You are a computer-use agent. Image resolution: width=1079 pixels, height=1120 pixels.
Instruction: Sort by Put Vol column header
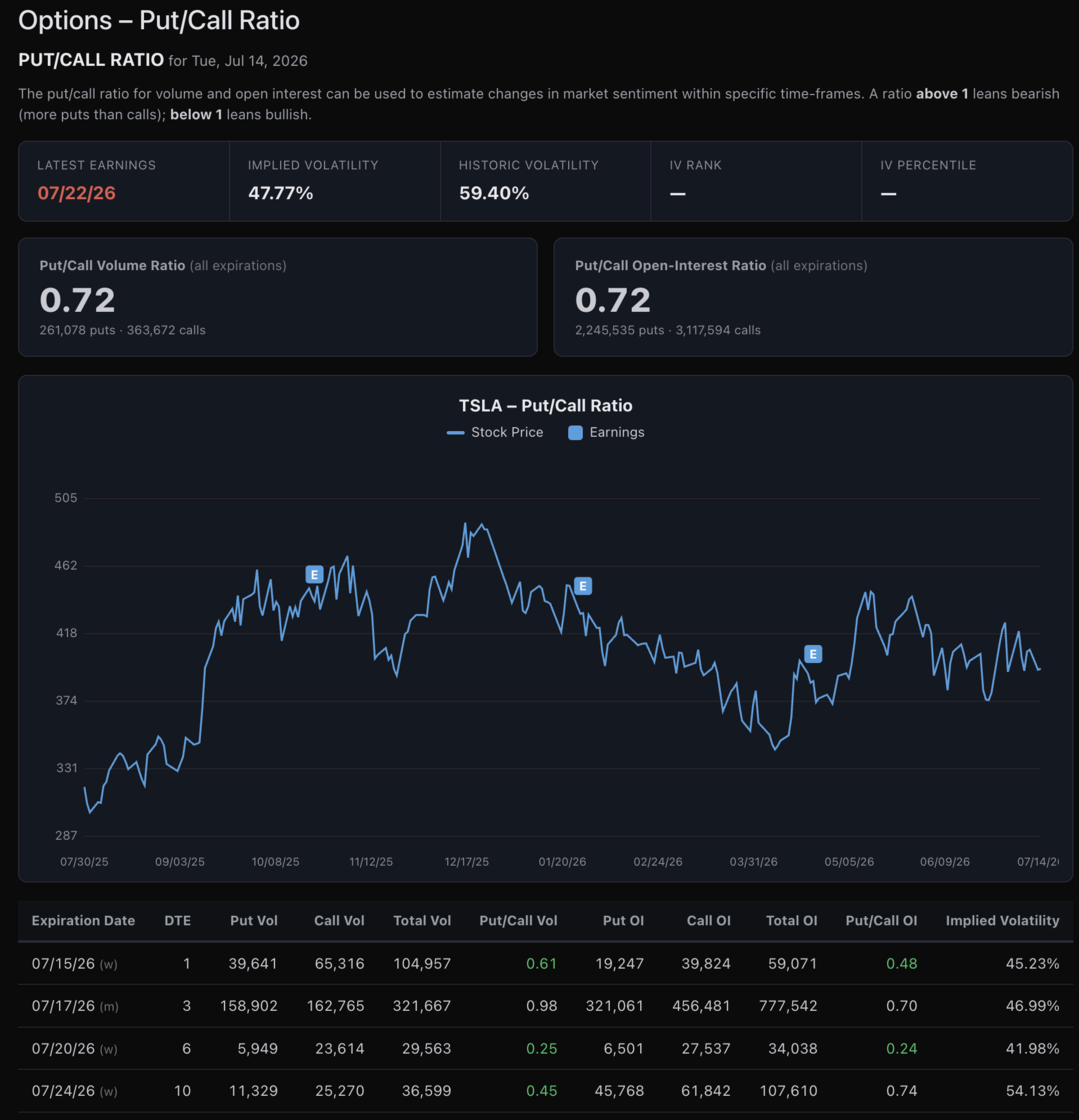click(x=254, y=921)
